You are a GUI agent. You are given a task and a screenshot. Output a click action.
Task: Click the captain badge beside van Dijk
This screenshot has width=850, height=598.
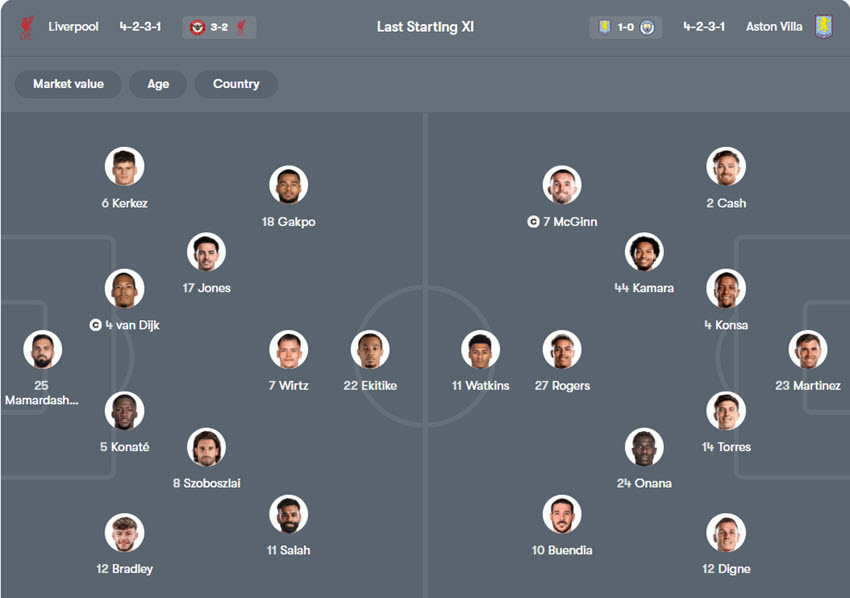coord(96,325)
